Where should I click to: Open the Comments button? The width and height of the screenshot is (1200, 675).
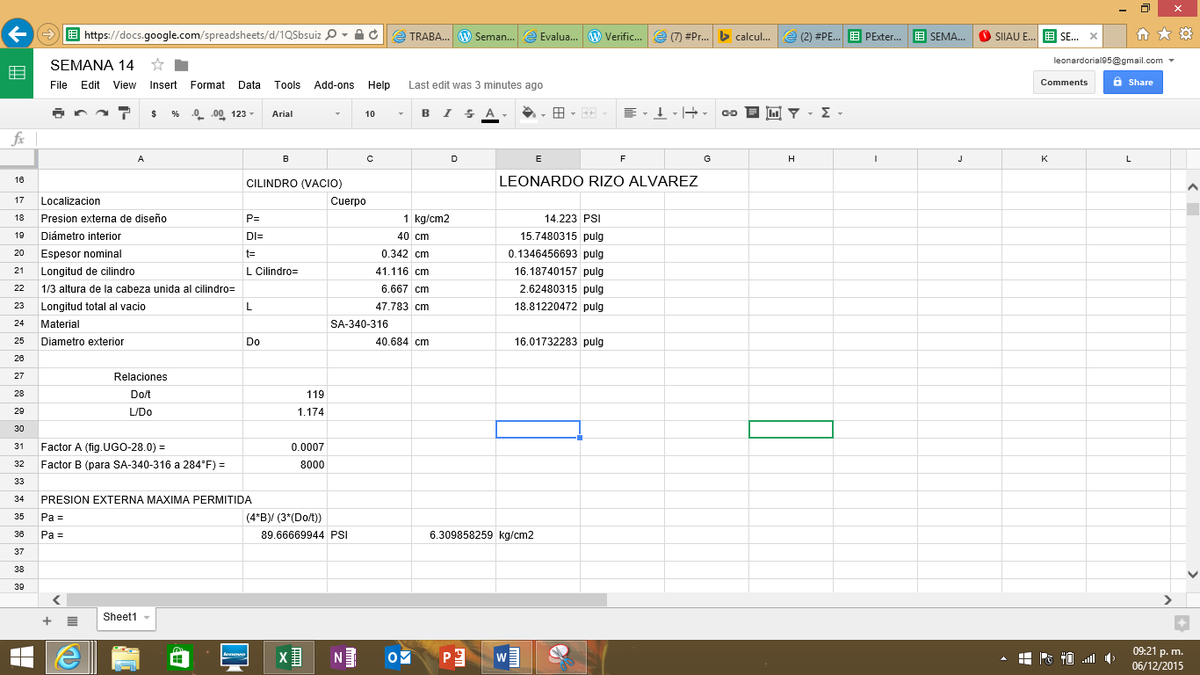pos(1064,82)
